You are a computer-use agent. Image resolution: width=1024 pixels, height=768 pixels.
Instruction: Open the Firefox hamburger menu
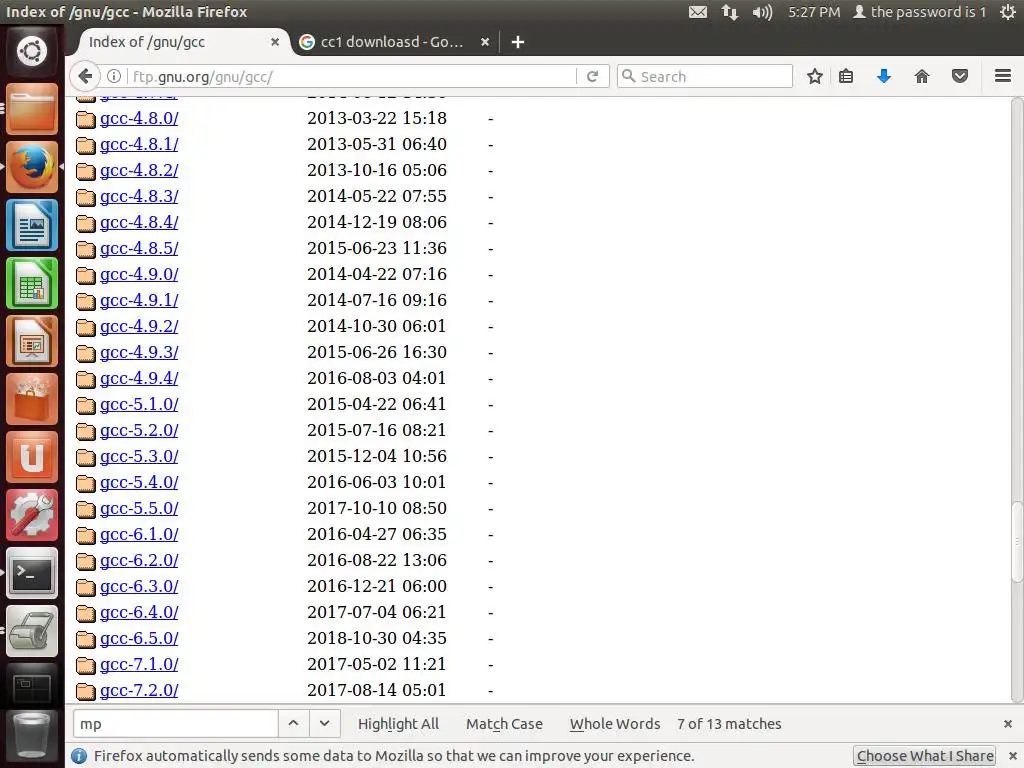1003,76
